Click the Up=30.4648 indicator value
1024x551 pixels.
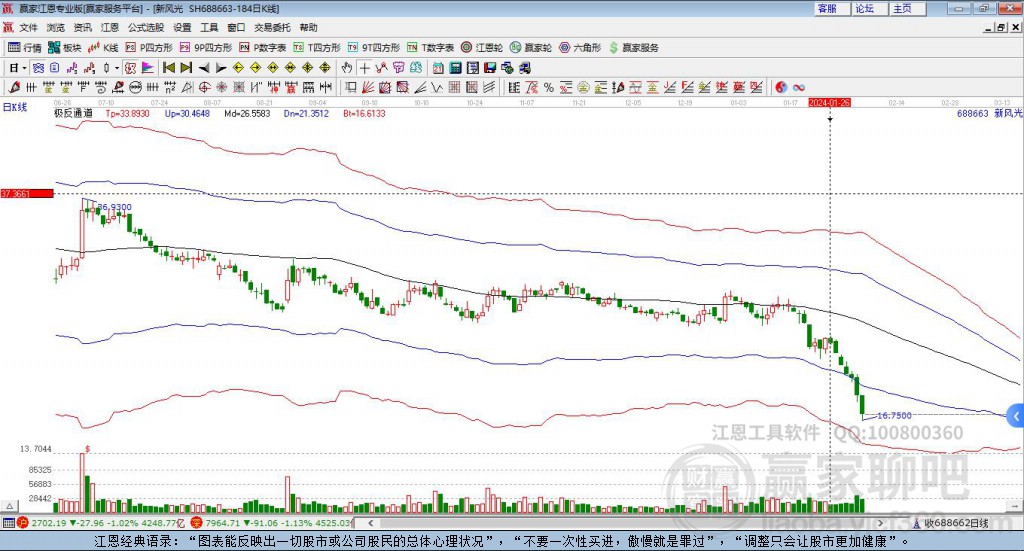[x=187, y=114]
